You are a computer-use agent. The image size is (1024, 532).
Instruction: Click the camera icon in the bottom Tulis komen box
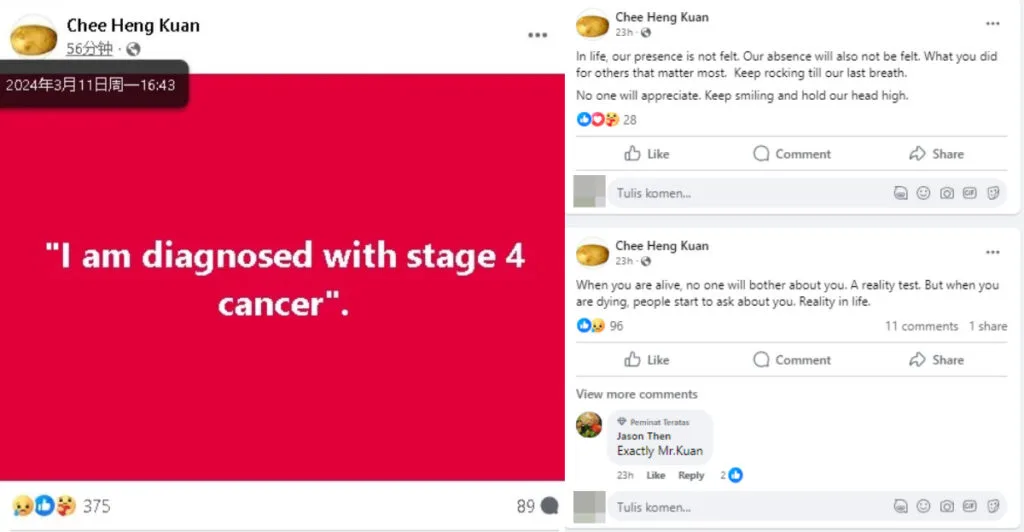point(946,507)
